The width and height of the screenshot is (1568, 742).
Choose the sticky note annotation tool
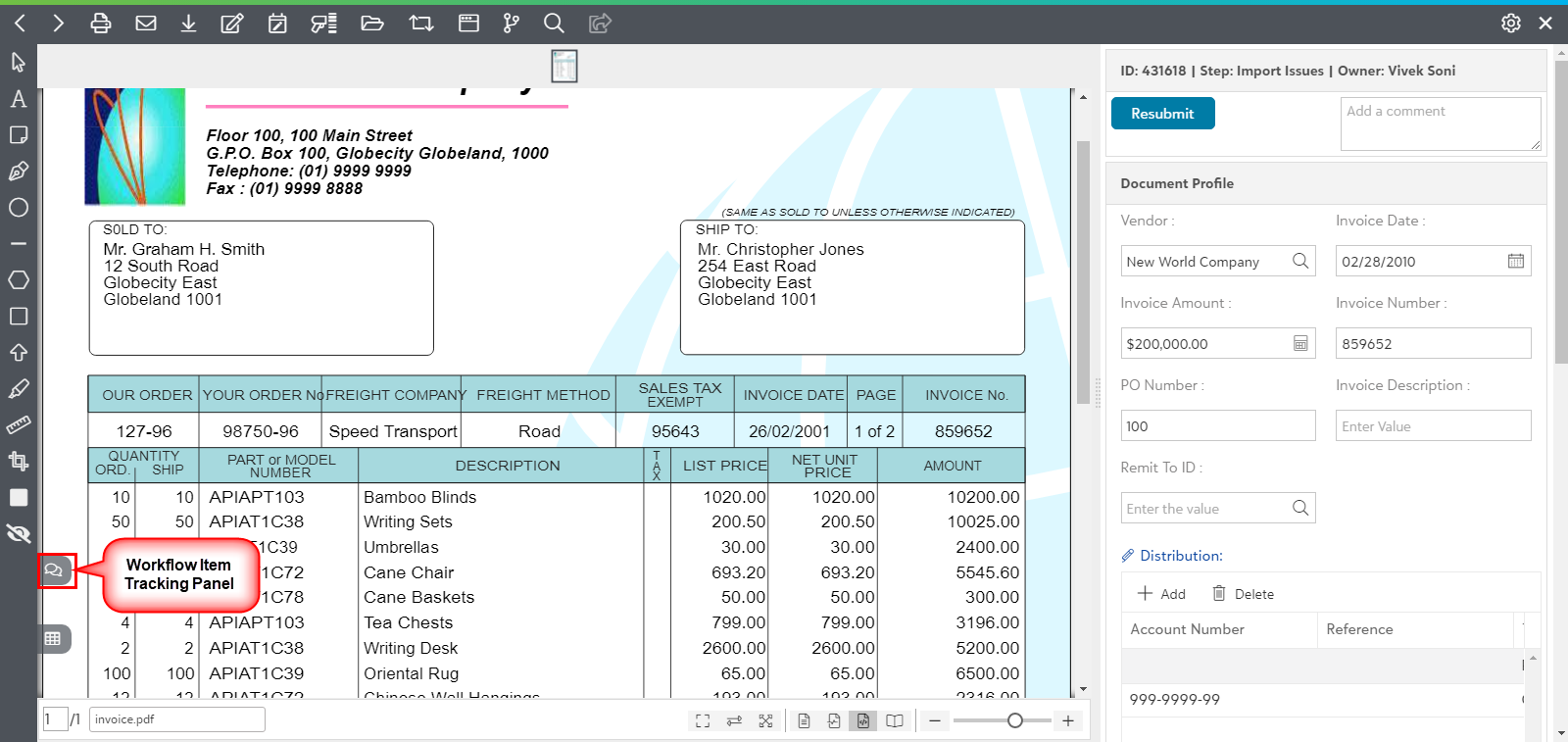[x=19, y=135]
